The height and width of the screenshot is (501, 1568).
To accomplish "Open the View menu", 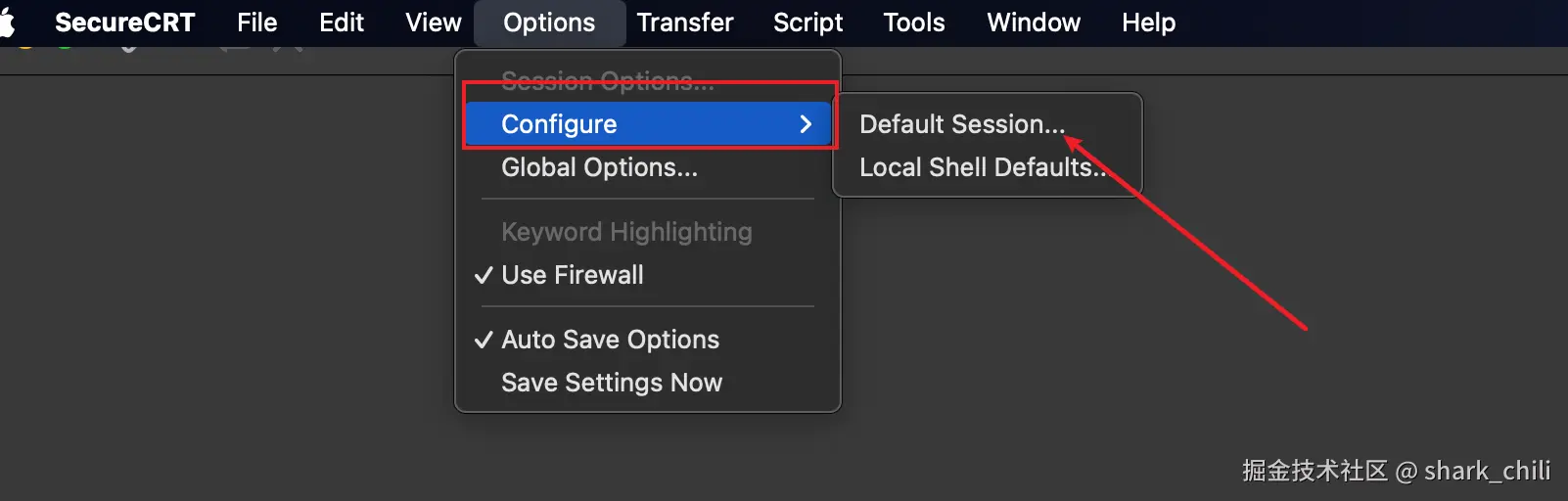I will point(433,23).
